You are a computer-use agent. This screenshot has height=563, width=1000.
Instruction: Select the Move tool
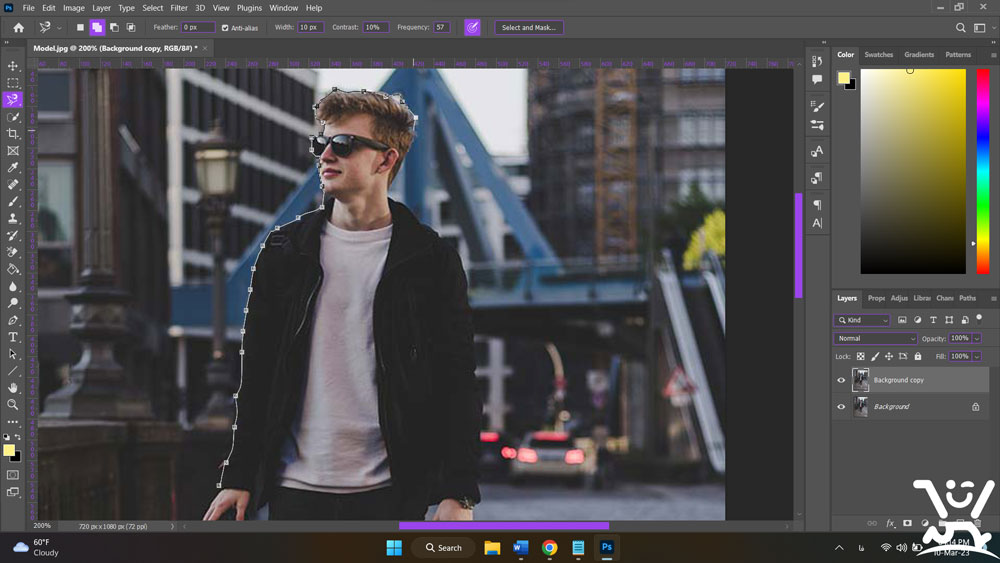[13, 66]
